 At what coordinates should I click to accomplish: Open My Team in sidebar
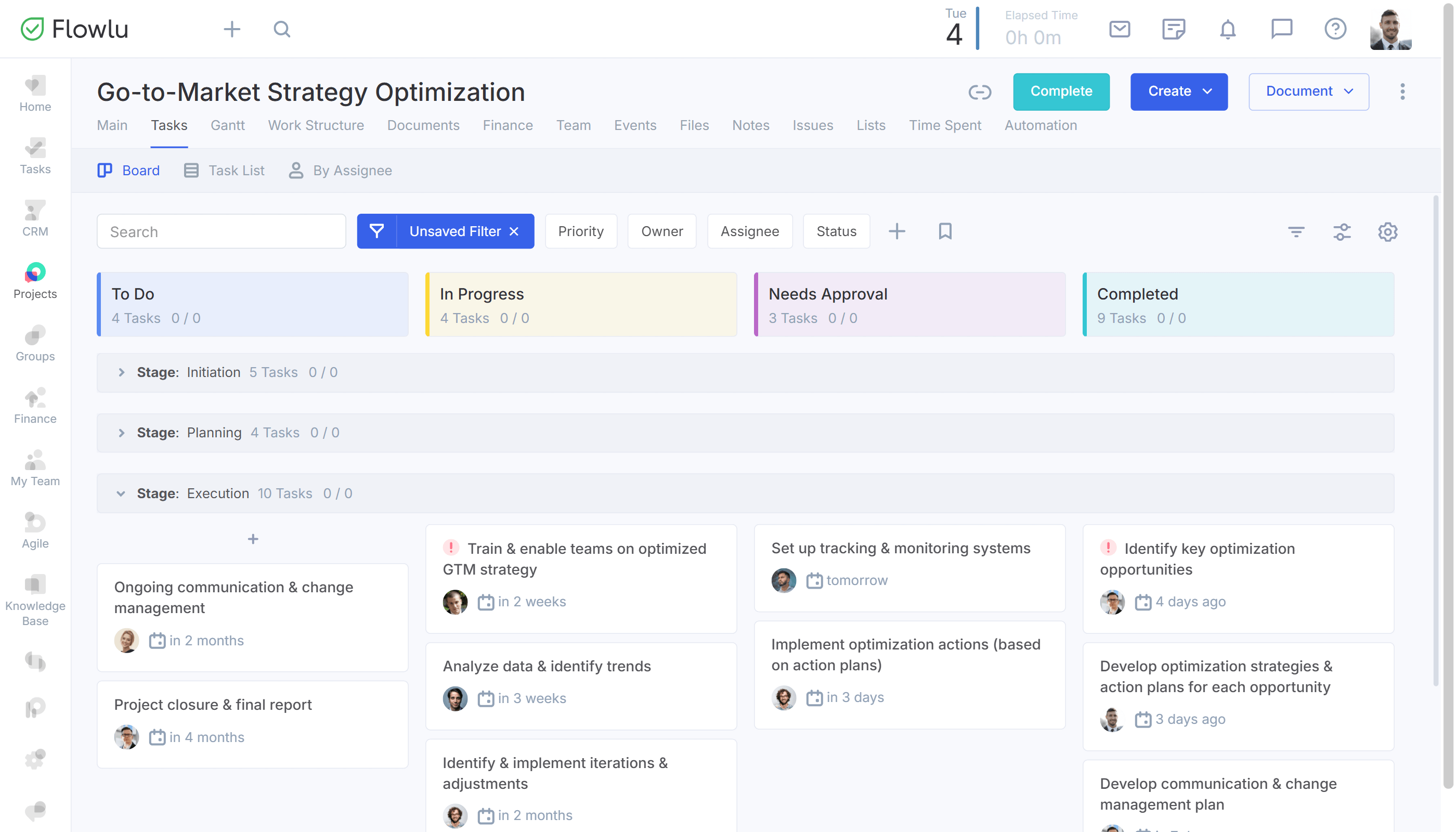coord(35,469)
